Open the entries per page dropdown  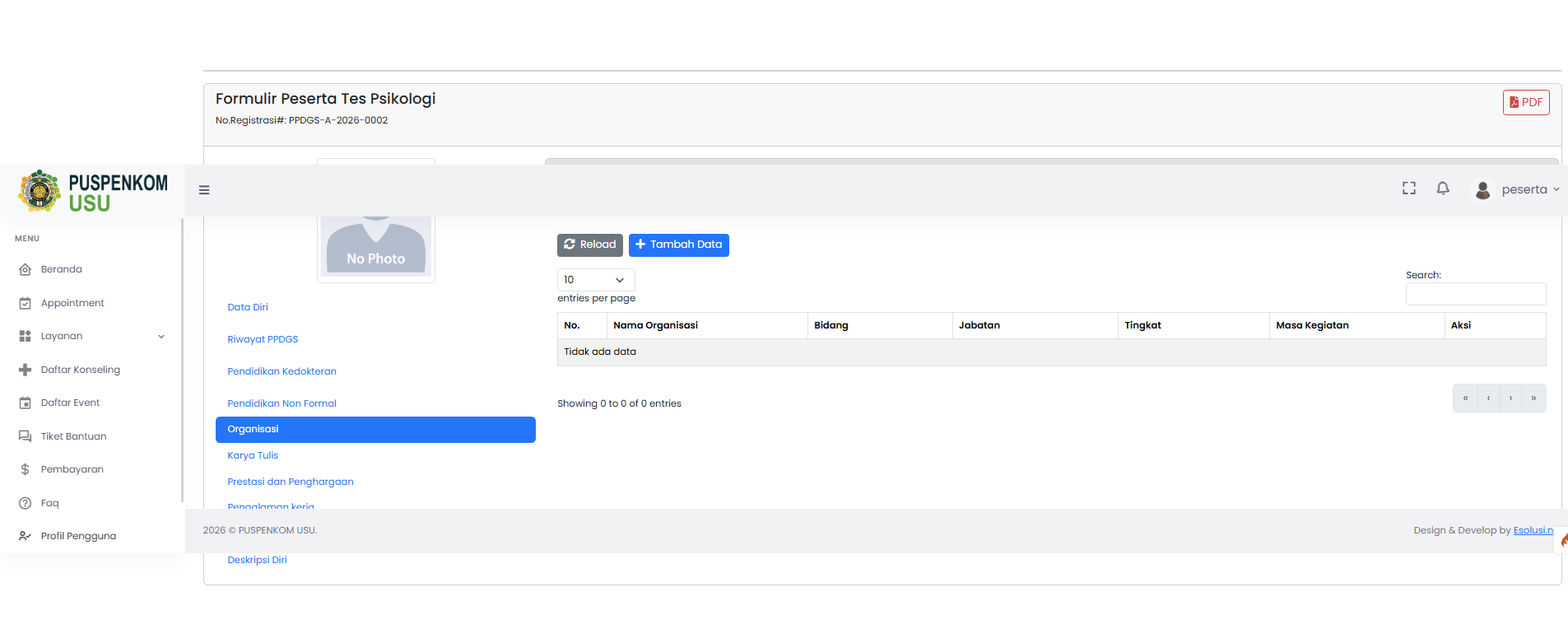point(596,280)
